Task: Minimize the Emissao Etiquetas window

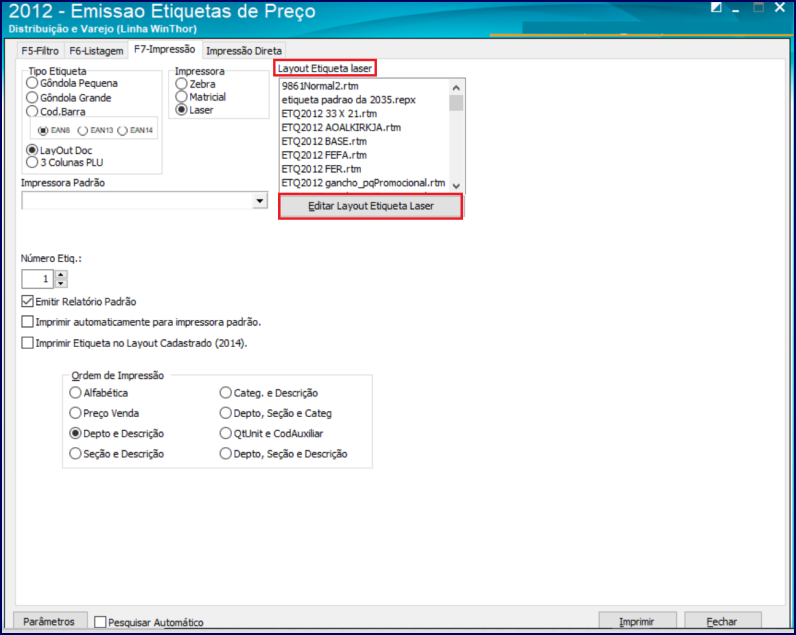Action: pyautogui.click(x=736, y=9)
